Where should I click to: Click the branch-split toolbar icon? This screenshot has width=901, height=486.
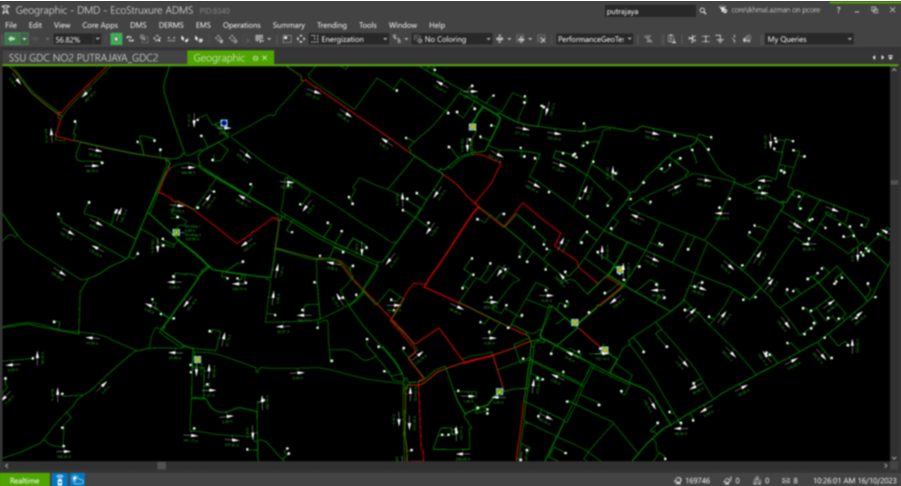pyautogui.click(x=692, y=39)
